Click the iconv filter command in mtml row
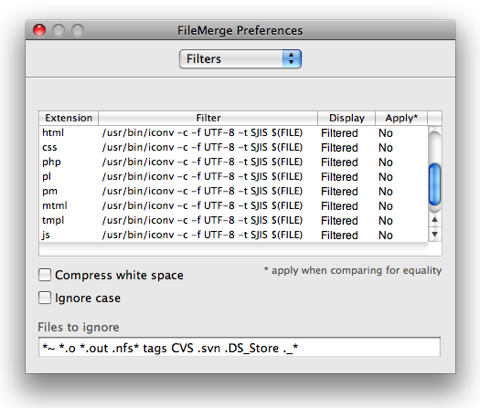This screenshot has height=408, width=480. [202, 206]
